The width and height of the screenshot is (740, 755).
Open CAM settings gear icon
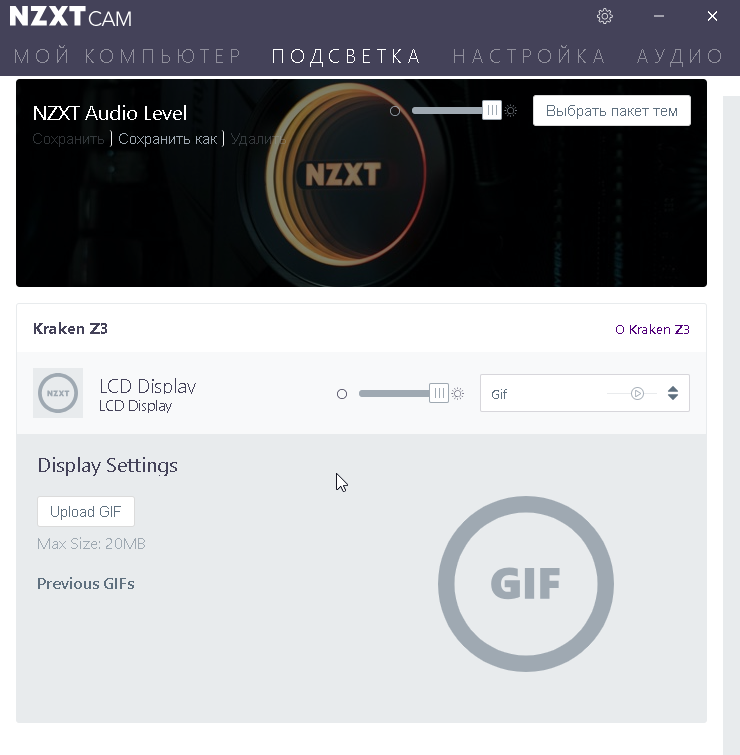coord(605,16)
